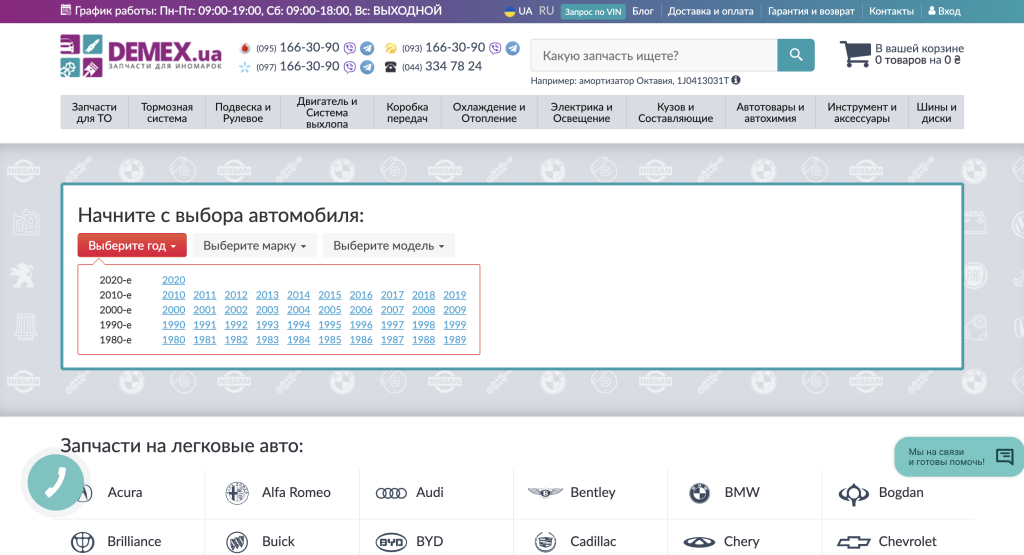Image resolution: width=1024 pixels, height=555 pixels.
Task: Open Электрика и Освещение menu
Action: pyautogui.click(x=581, y=112)
